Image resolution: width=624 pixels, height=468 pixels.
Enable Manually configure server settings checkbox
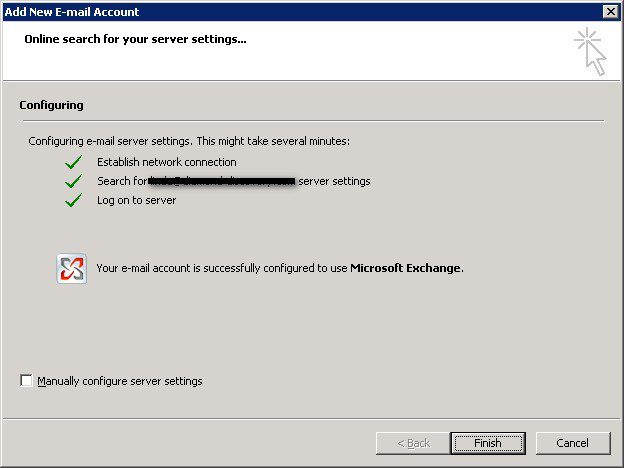click(26, 380)
